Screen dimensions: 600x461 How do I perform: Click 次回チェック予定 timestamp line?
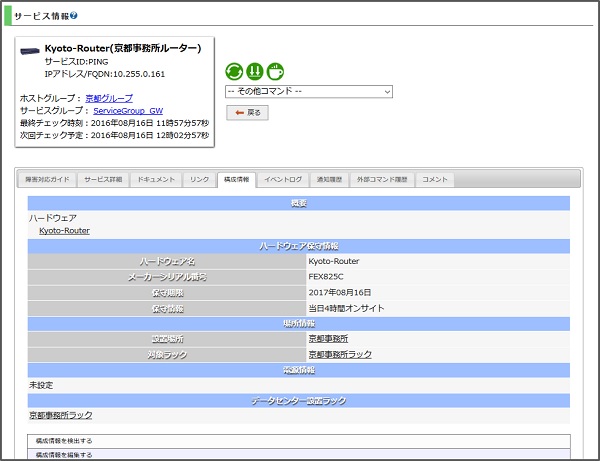pos(114,135)
